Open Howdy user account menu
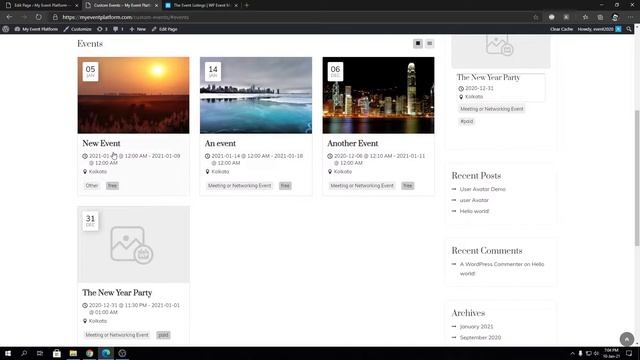Screen dimensions: 640x360 click(599, 29)
